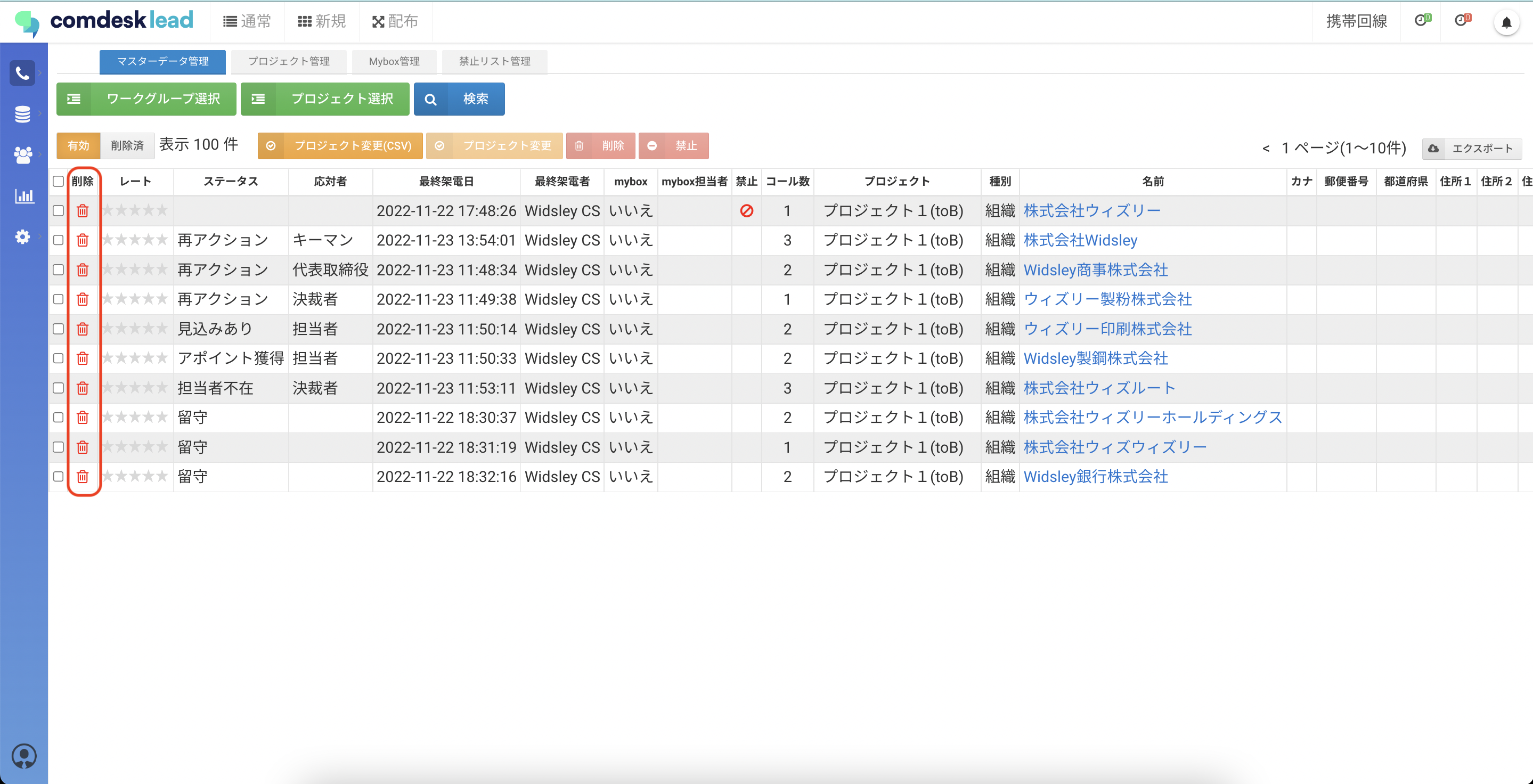
Task: Set star rating for ウィズリー製粉株式会社 row
Action: click(135, 299)
